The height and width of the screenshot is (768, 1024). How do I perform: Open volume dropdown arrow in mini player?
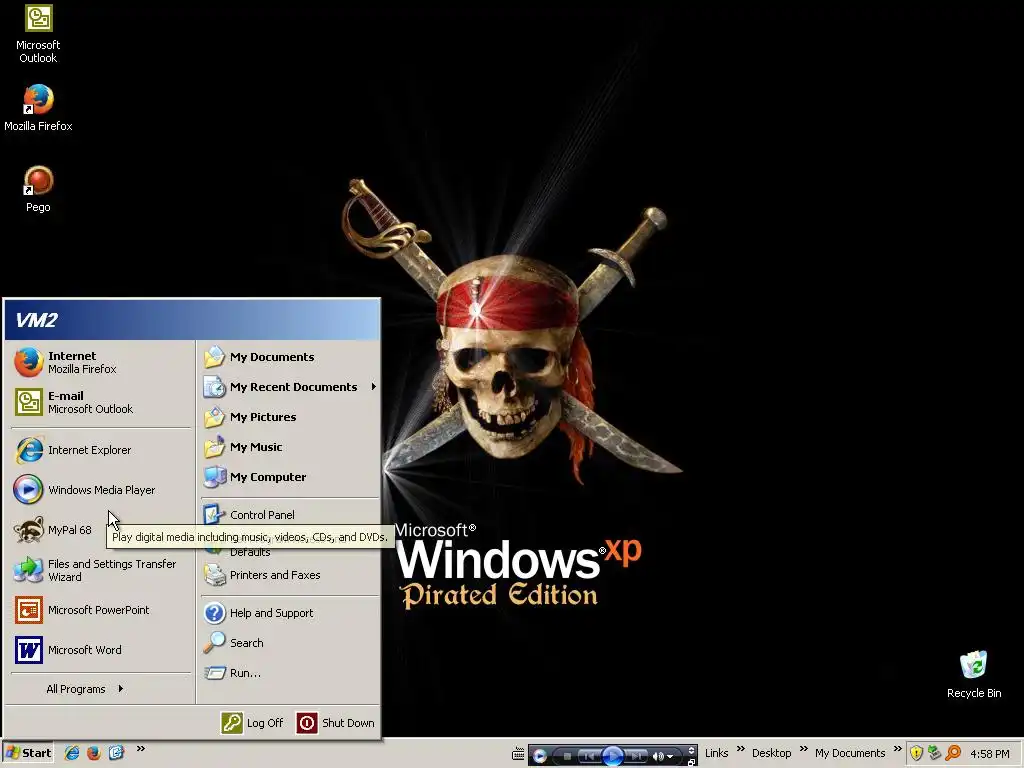point(670,756)
